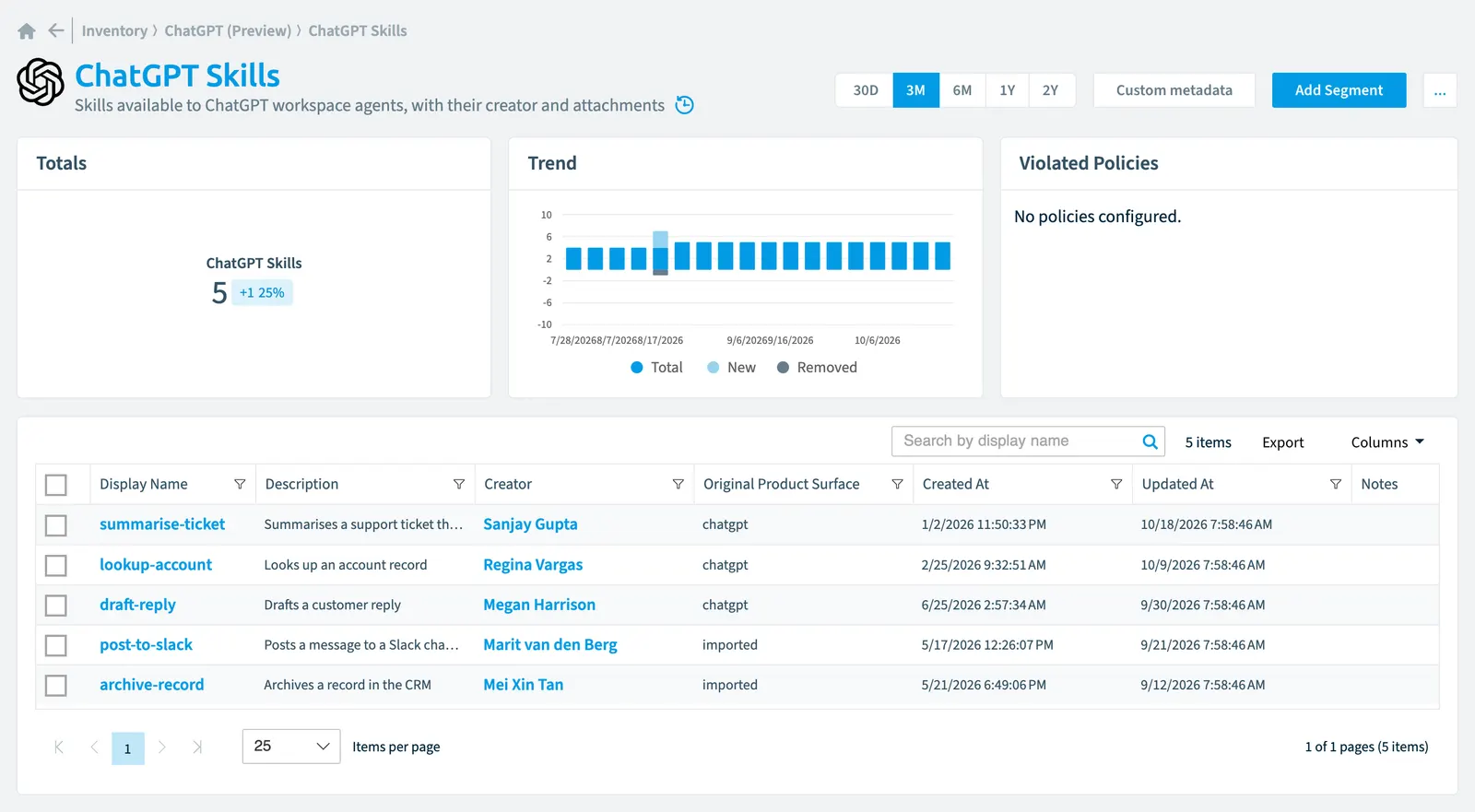Go to the previous results page
The image size is (1475, 812).
pos(94,747)
